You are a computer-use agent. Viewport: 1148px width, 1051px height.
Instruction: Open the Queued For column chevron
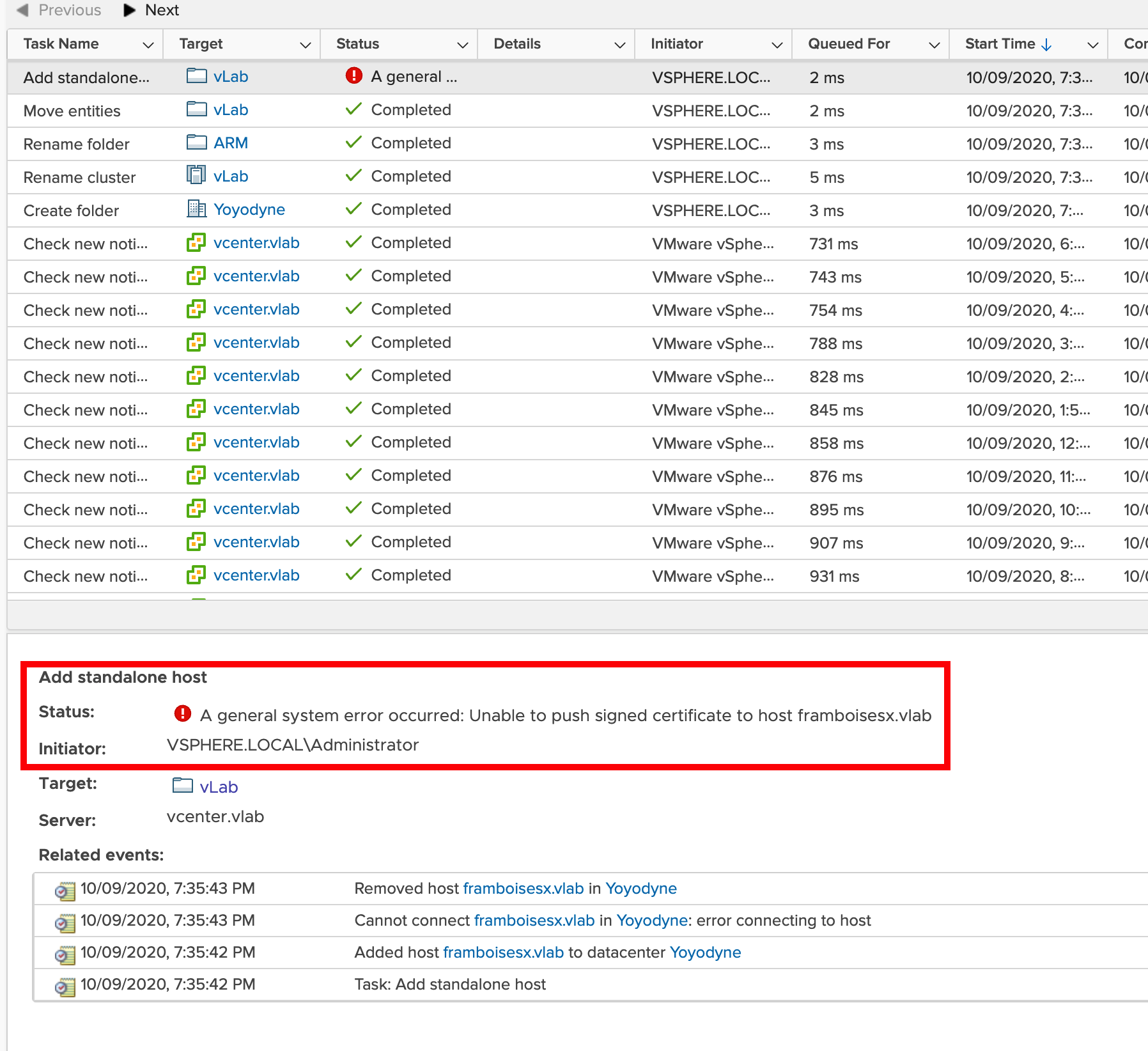(934, 45)
